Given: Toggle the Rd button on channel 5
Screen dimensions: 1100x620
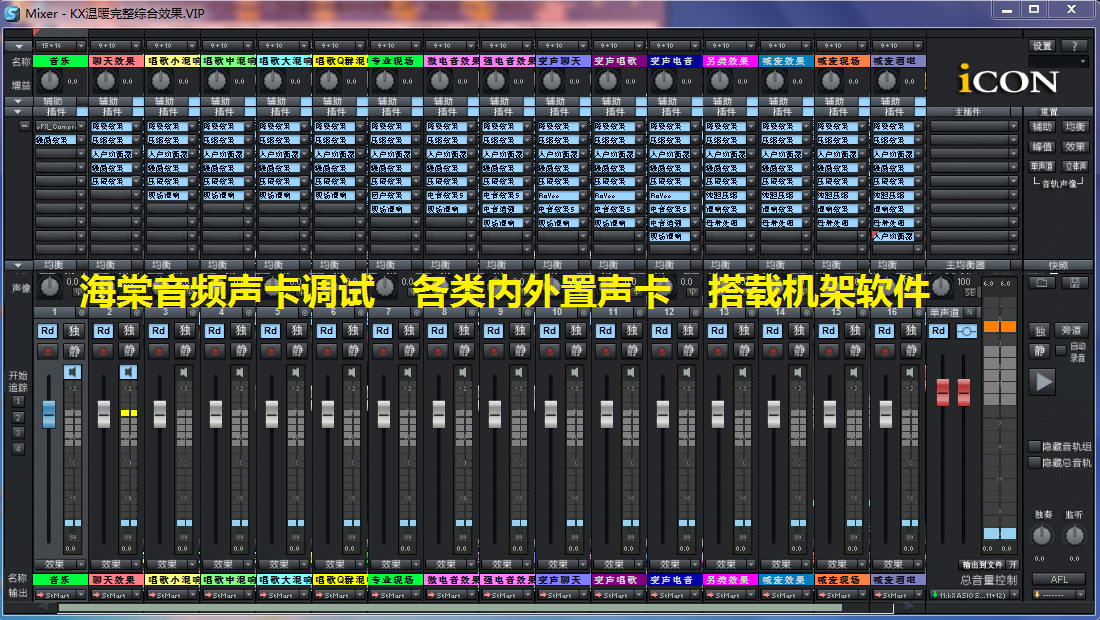Looking at the screenshot, I should pyautogui.click(x=271, y=331).
